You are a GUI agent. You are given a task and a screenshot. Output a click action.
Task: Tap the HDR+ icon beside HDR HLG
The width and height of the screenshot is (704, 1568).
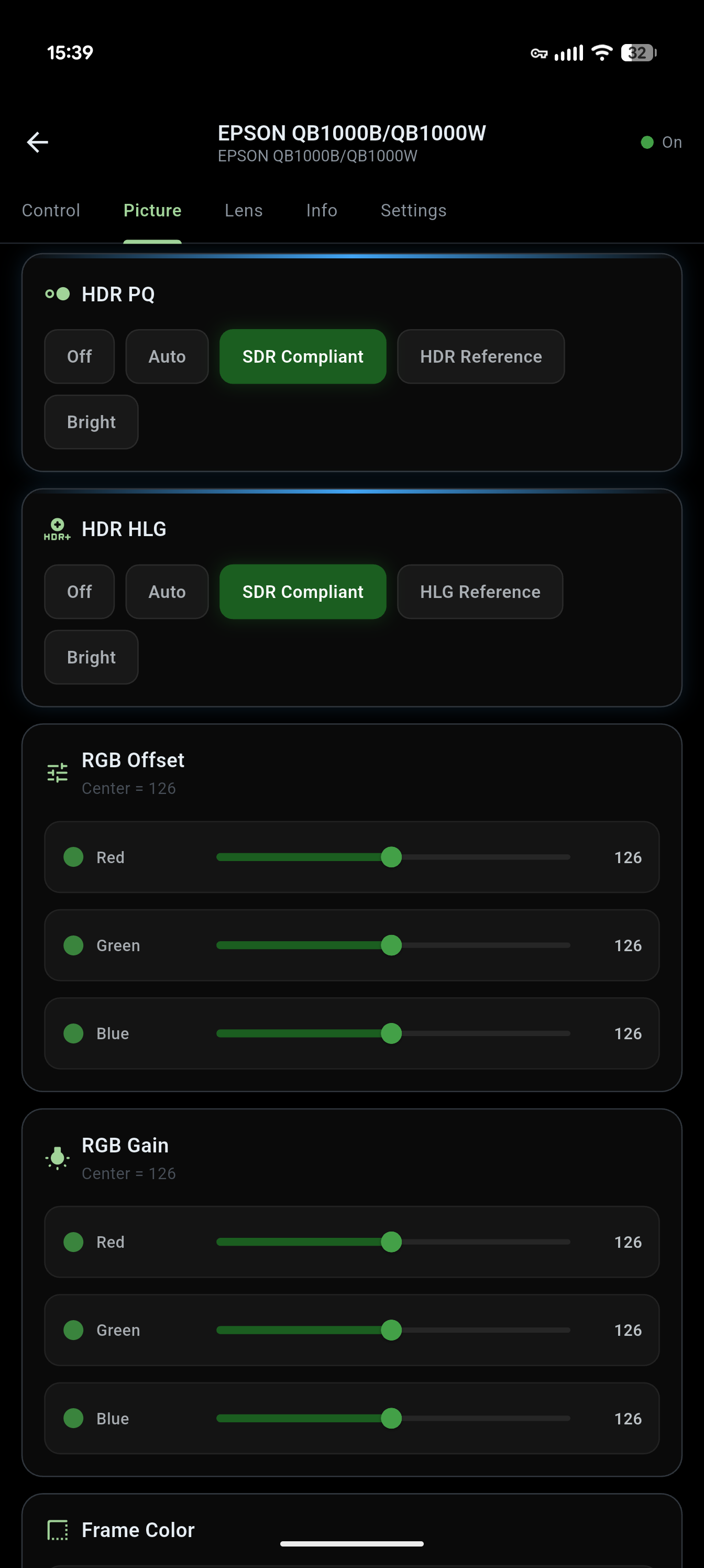pyautogui.click(x=58, y=529)
